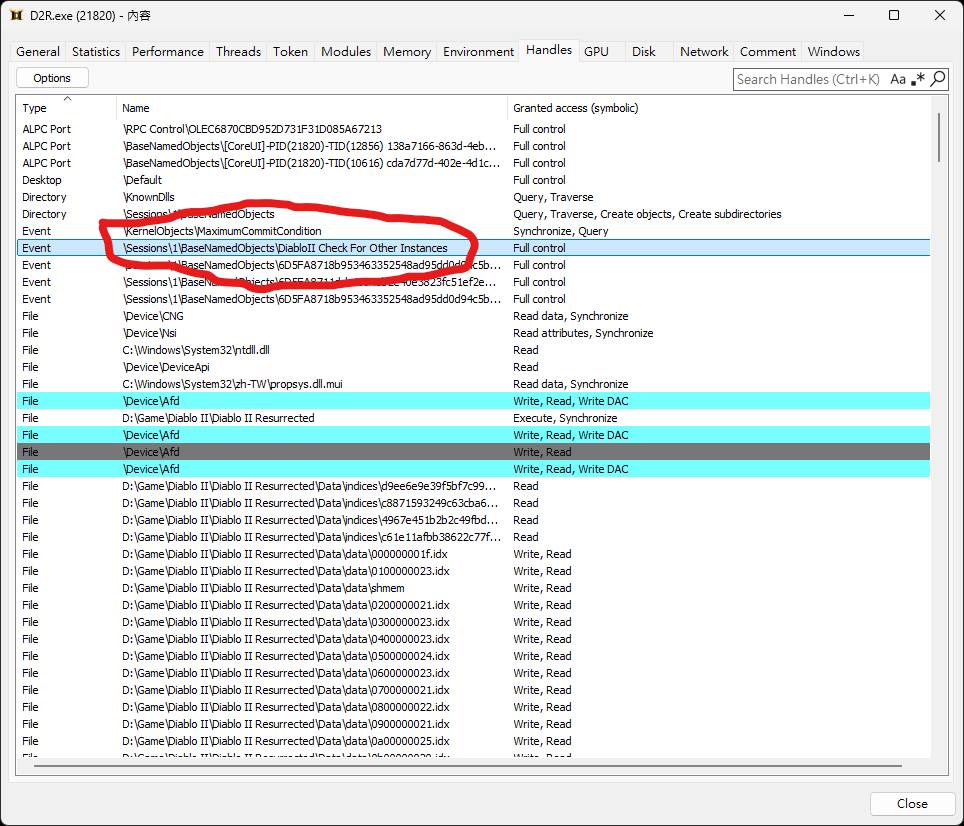Sort by the Type column header
This screenshot has width=964, height=826.
click(x=66, y=108)
